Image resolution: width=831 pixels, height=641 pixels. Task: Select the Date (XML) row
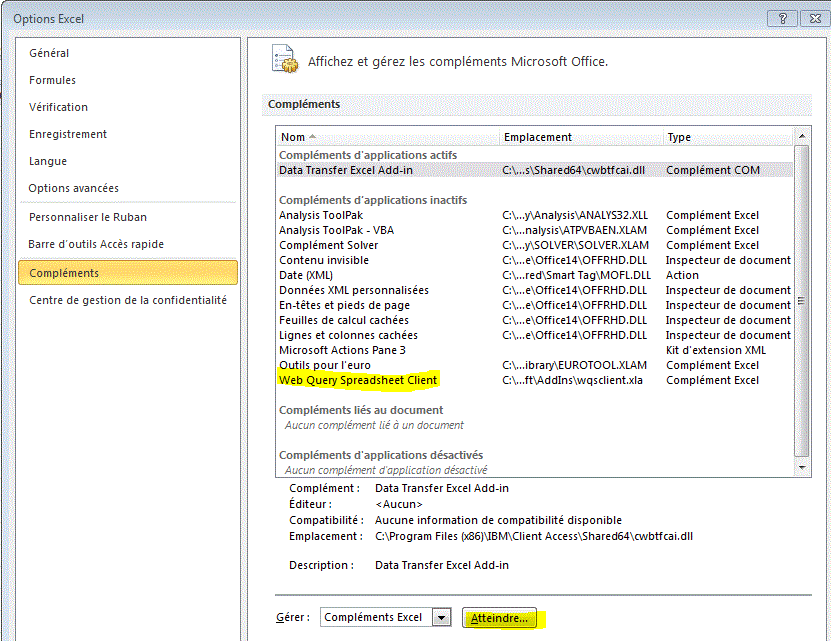534,275
